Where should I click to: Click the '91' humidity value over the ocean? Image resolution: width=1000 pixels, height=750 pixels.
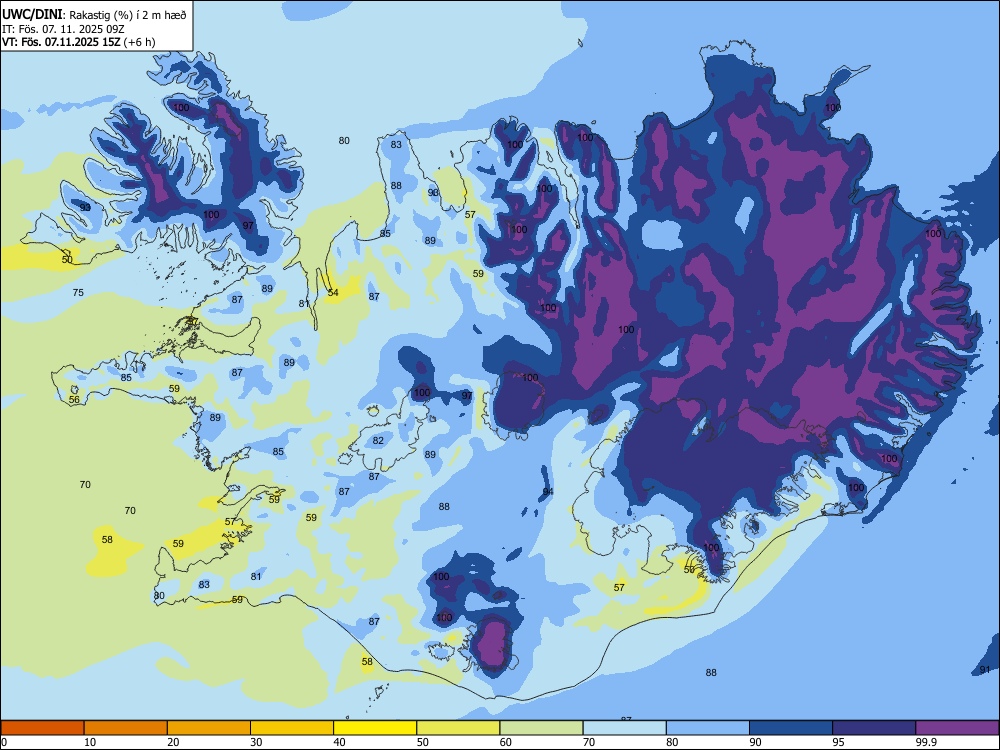985,670
